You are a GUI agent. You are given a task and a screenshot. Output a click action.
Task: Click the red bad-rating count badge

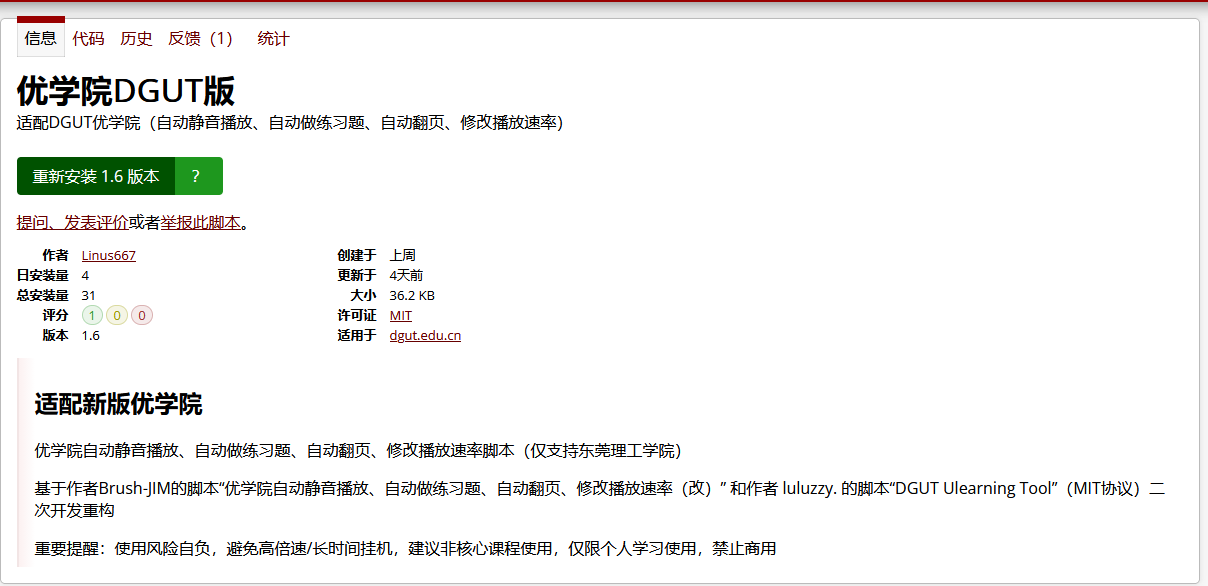click(142, 316)
